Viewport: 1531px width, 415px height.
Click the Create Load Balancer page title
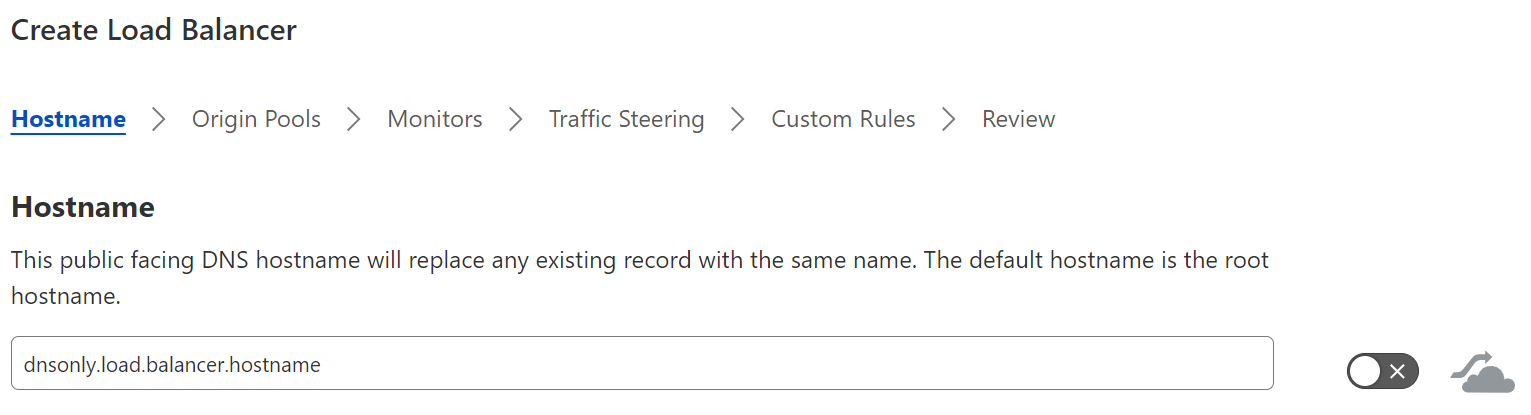pos(154,30)
